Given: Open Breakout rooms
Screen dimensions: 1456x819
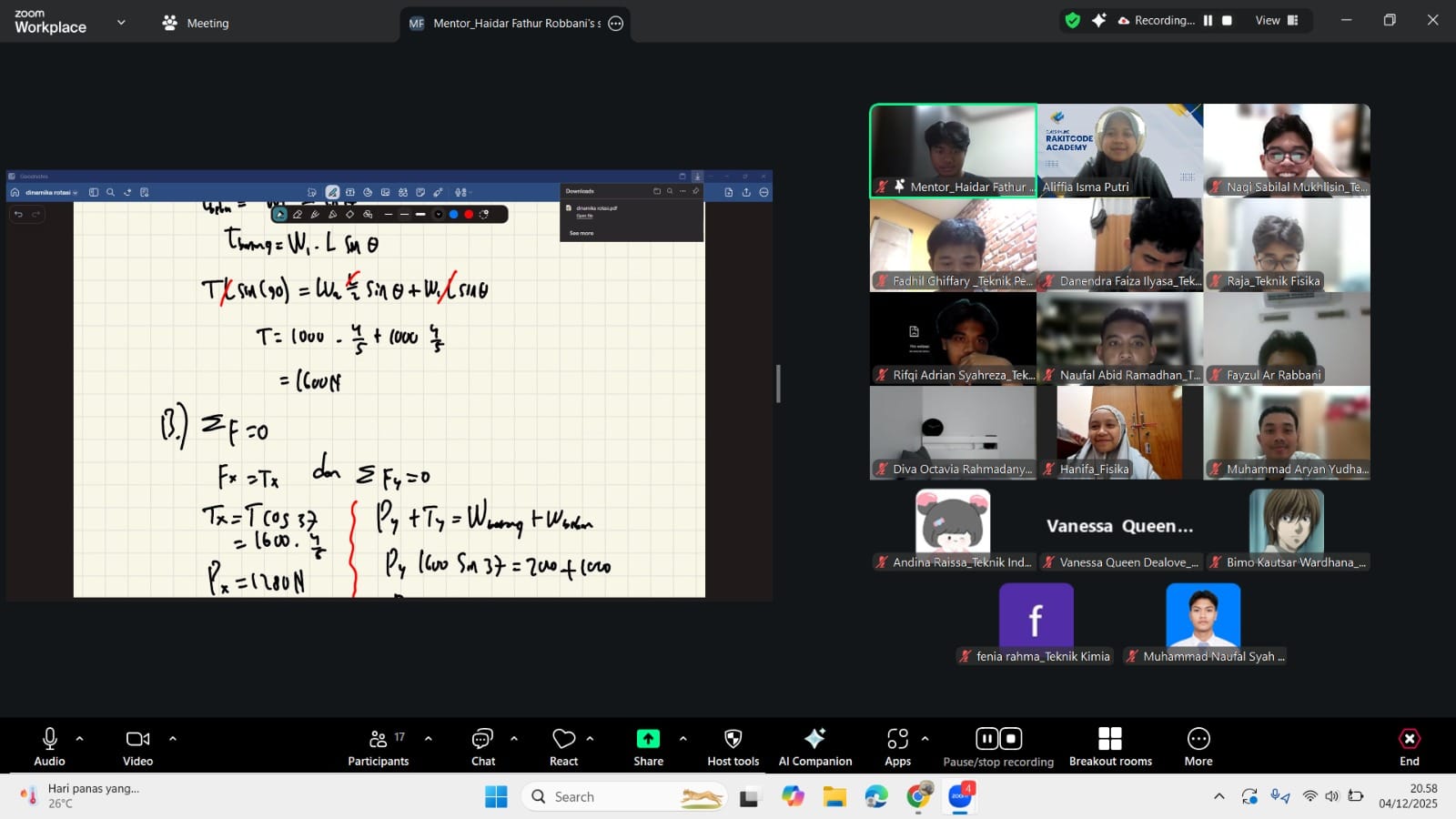Looking at the screenshot, I should pyautogui.click(x=1110, y=746).
